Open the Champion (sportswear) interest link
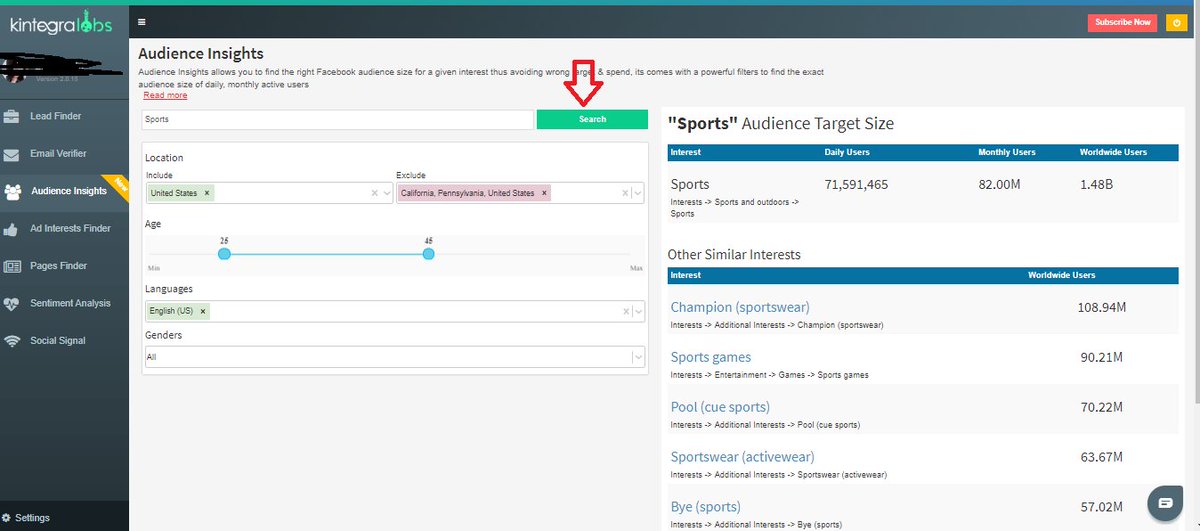Image resolution: width=1200 pixels, height=531 pixels. (740, 307)
